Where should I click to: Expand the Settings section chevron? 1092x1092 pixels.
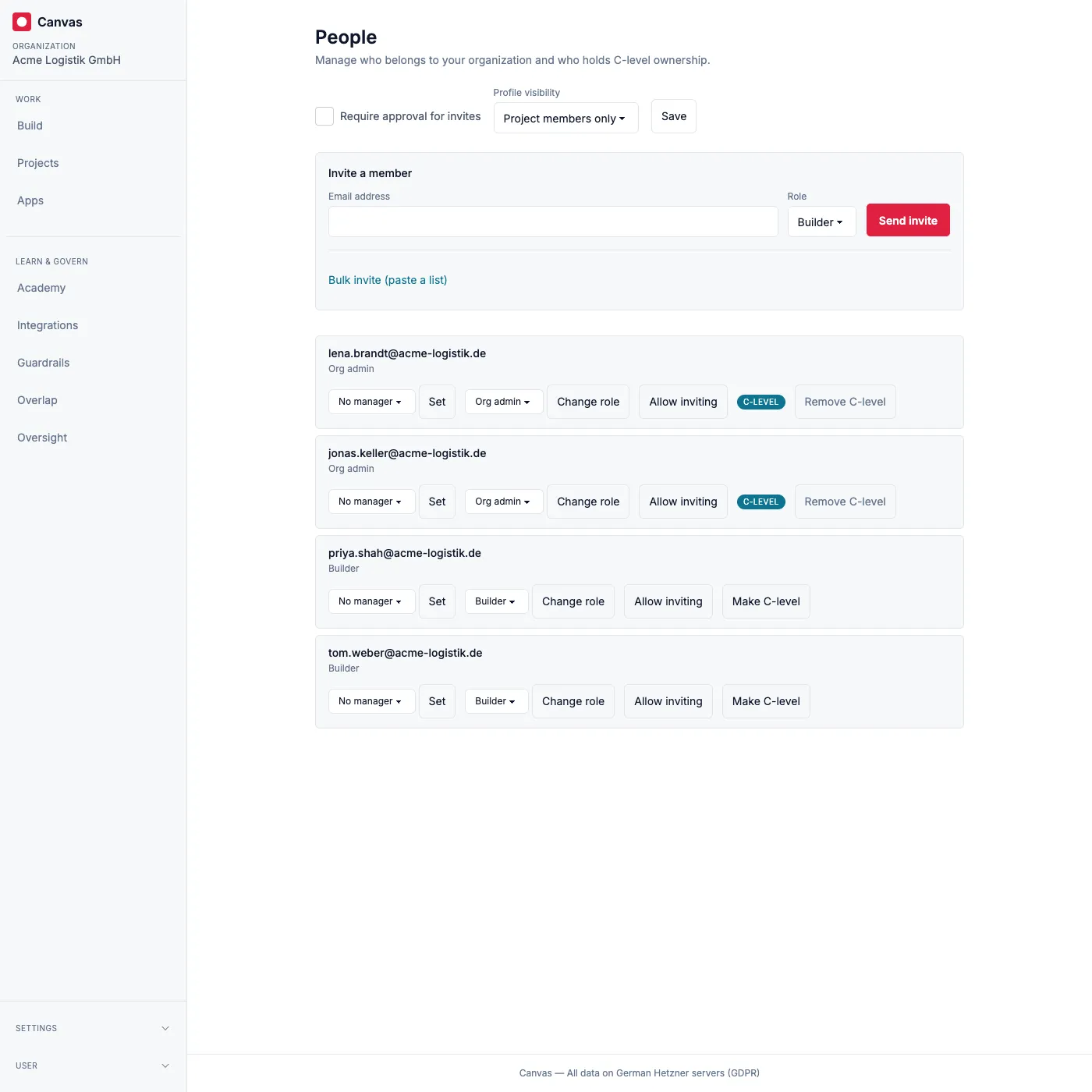tap(165, 1028)
